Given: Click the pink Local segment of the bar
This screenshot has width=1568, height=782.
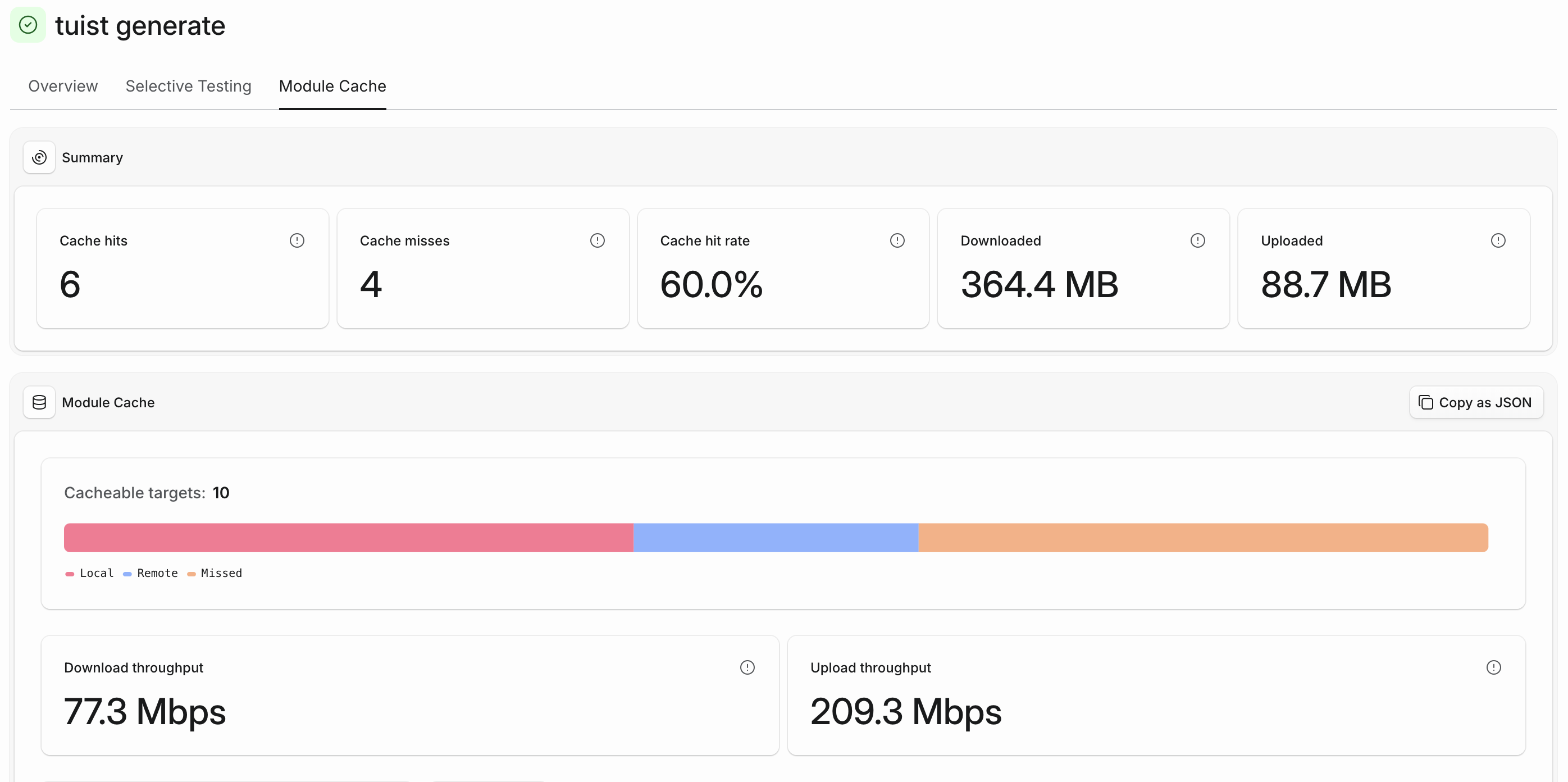Looking at the screenshot, I should coord(349,538).
